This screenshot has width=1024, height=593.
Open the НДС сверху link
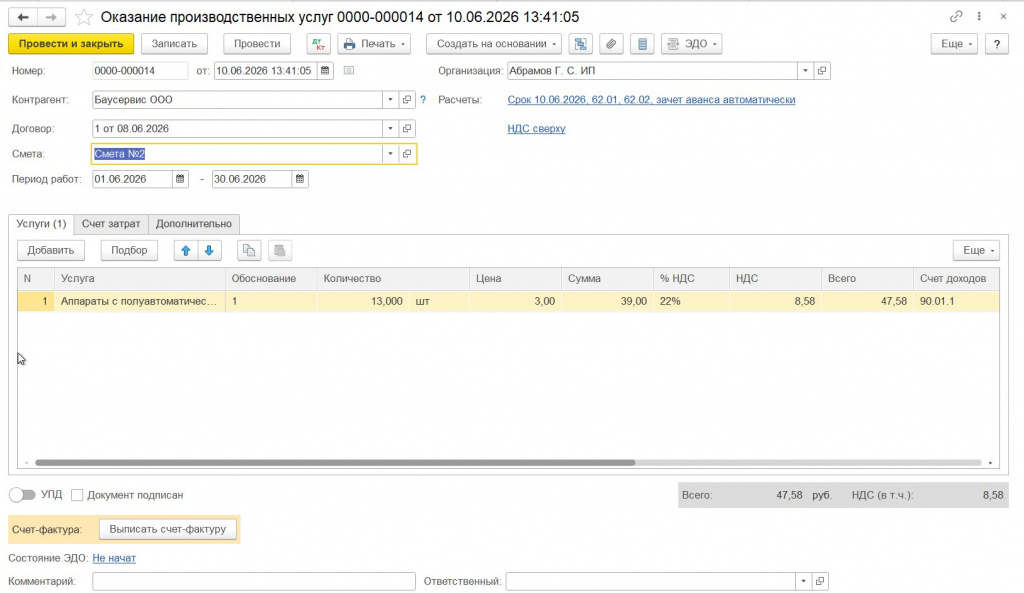click(x=536, y=129)
